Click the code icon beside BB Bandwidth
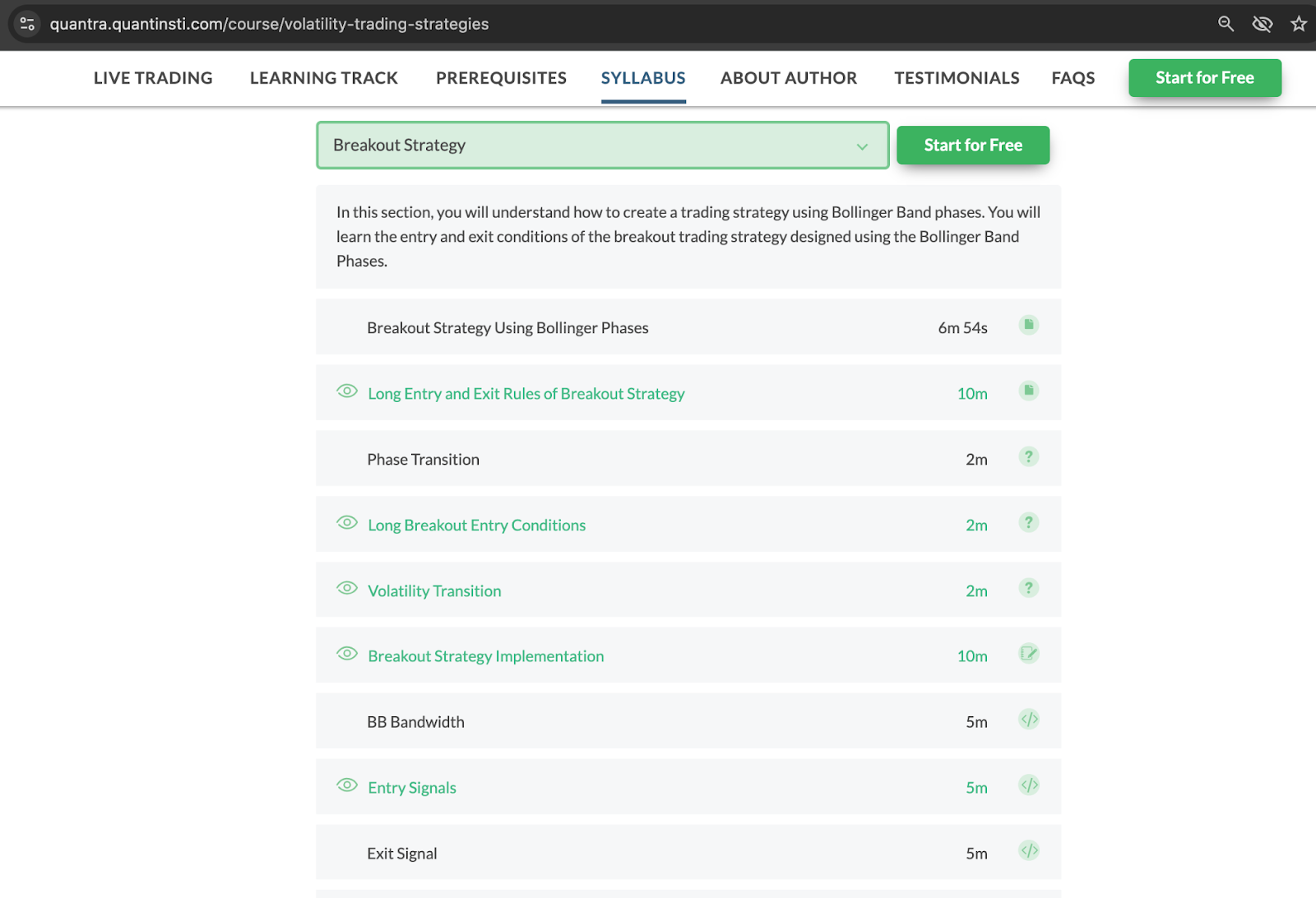The image size is (1316, 898). point(1029,720)
